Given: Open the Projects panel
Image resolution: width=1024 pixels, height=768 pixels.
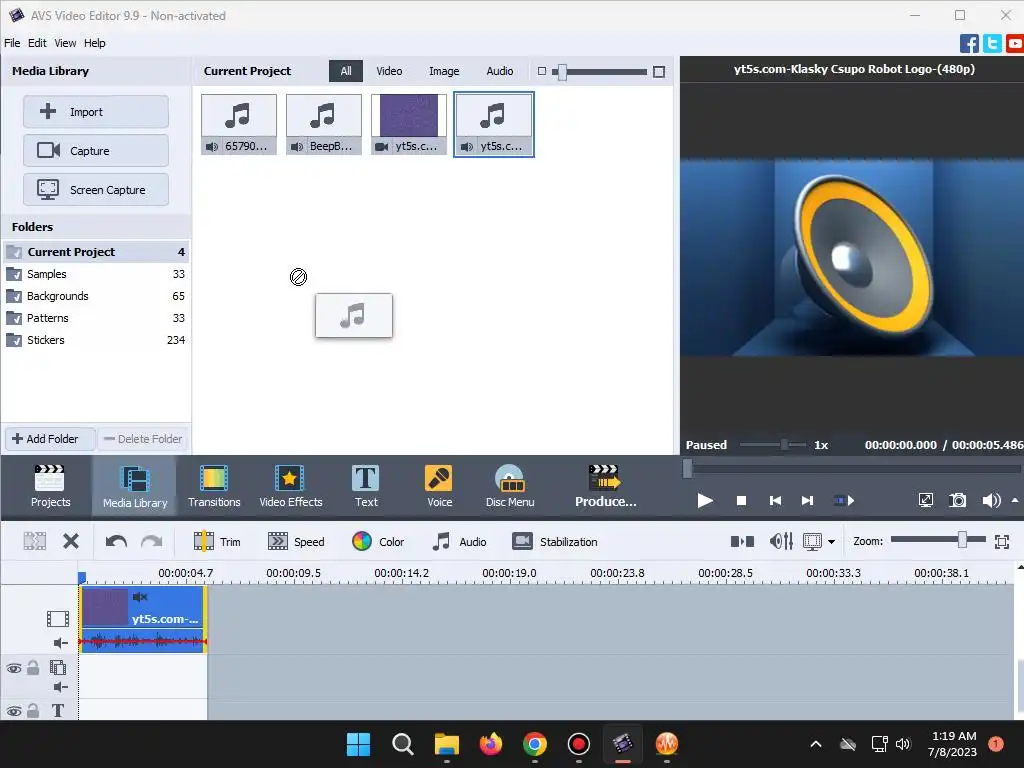Looking at the screenshot, I should 50,486.
